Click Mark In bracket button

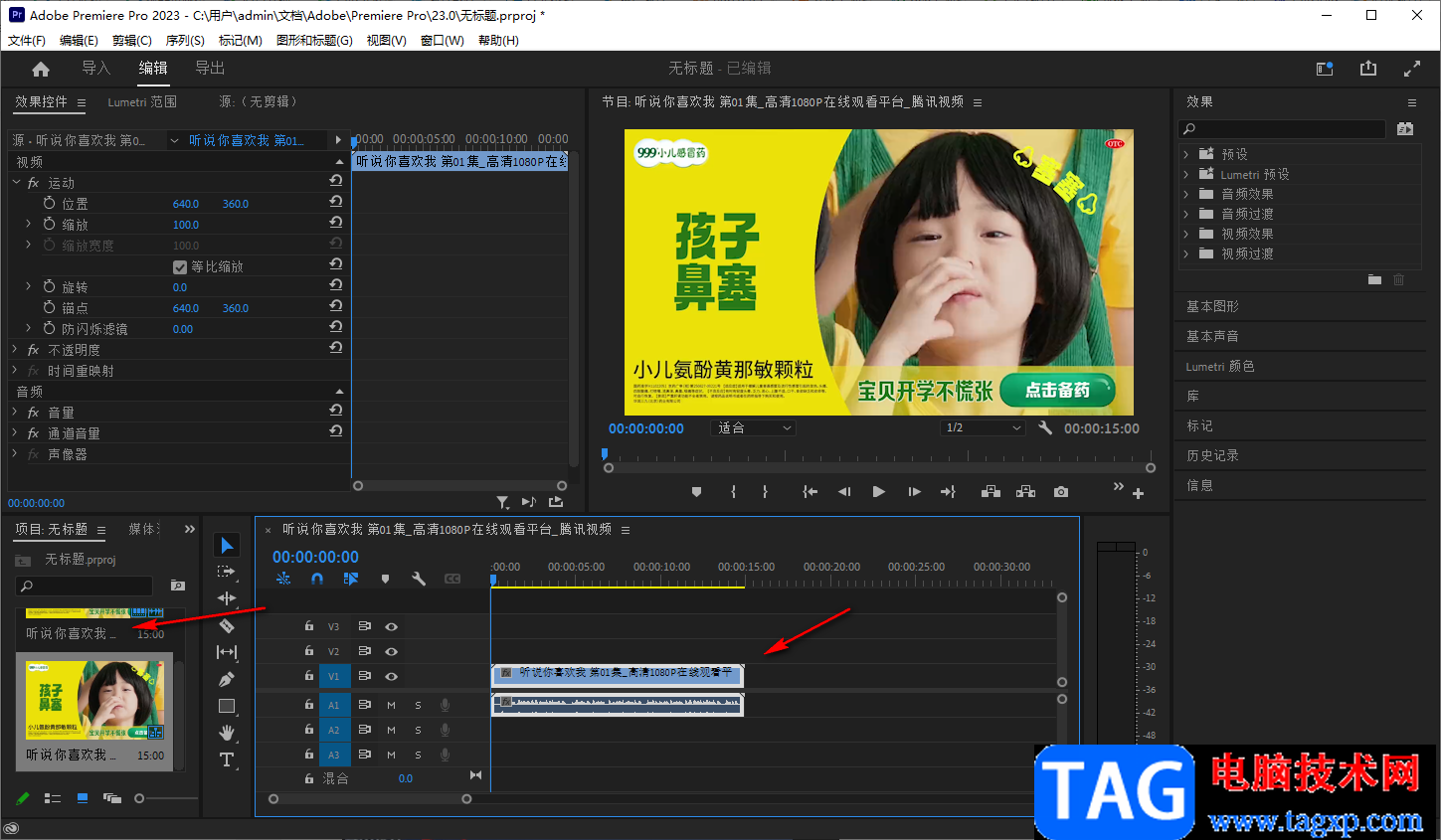733,492
